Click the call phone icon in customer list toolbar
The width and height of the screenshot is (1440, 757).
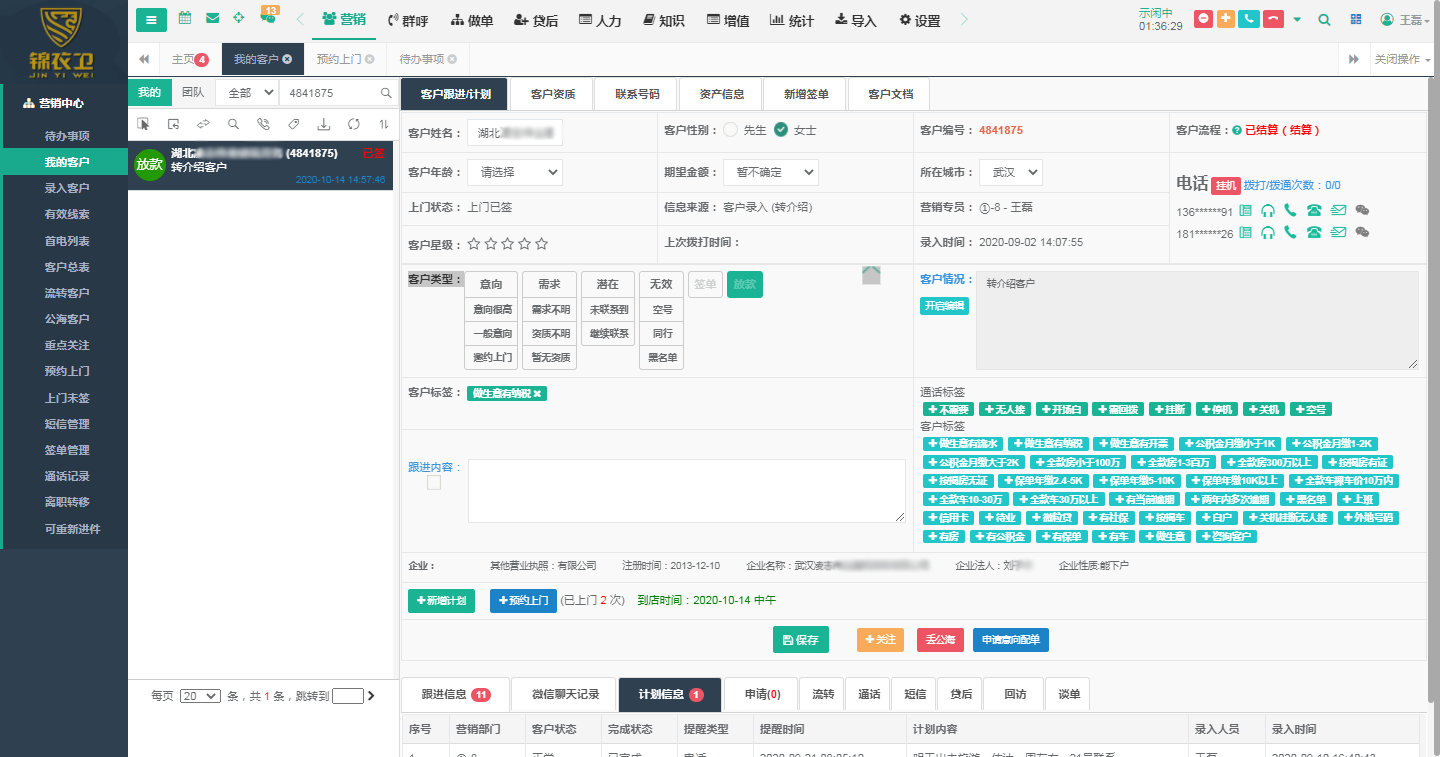click(263, 124)
